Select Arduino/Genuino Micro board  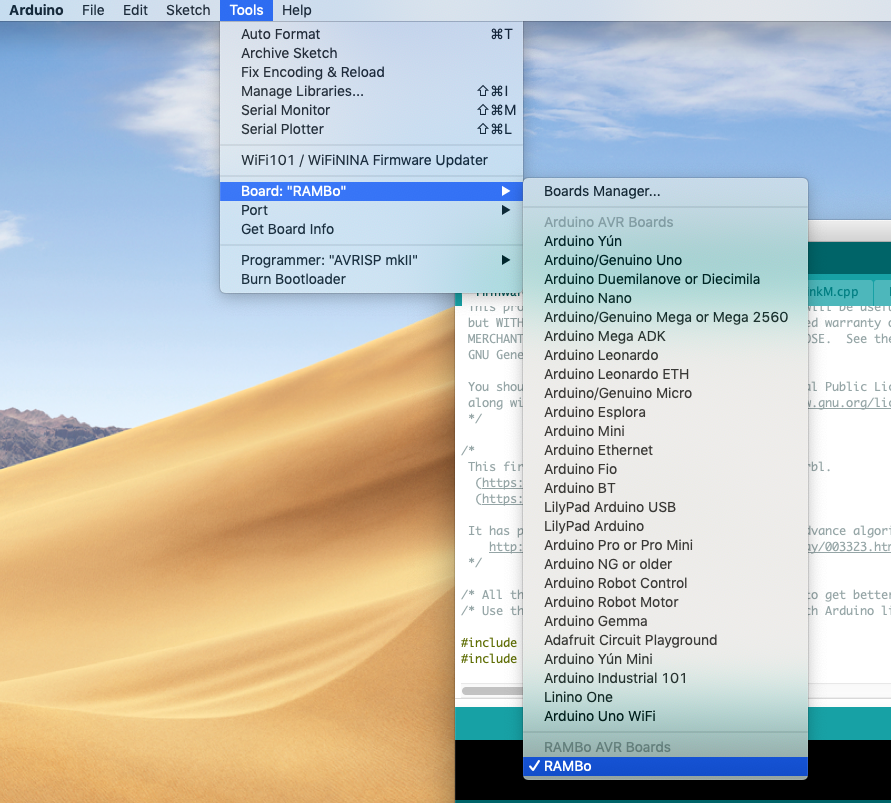(x=665, y=393)
